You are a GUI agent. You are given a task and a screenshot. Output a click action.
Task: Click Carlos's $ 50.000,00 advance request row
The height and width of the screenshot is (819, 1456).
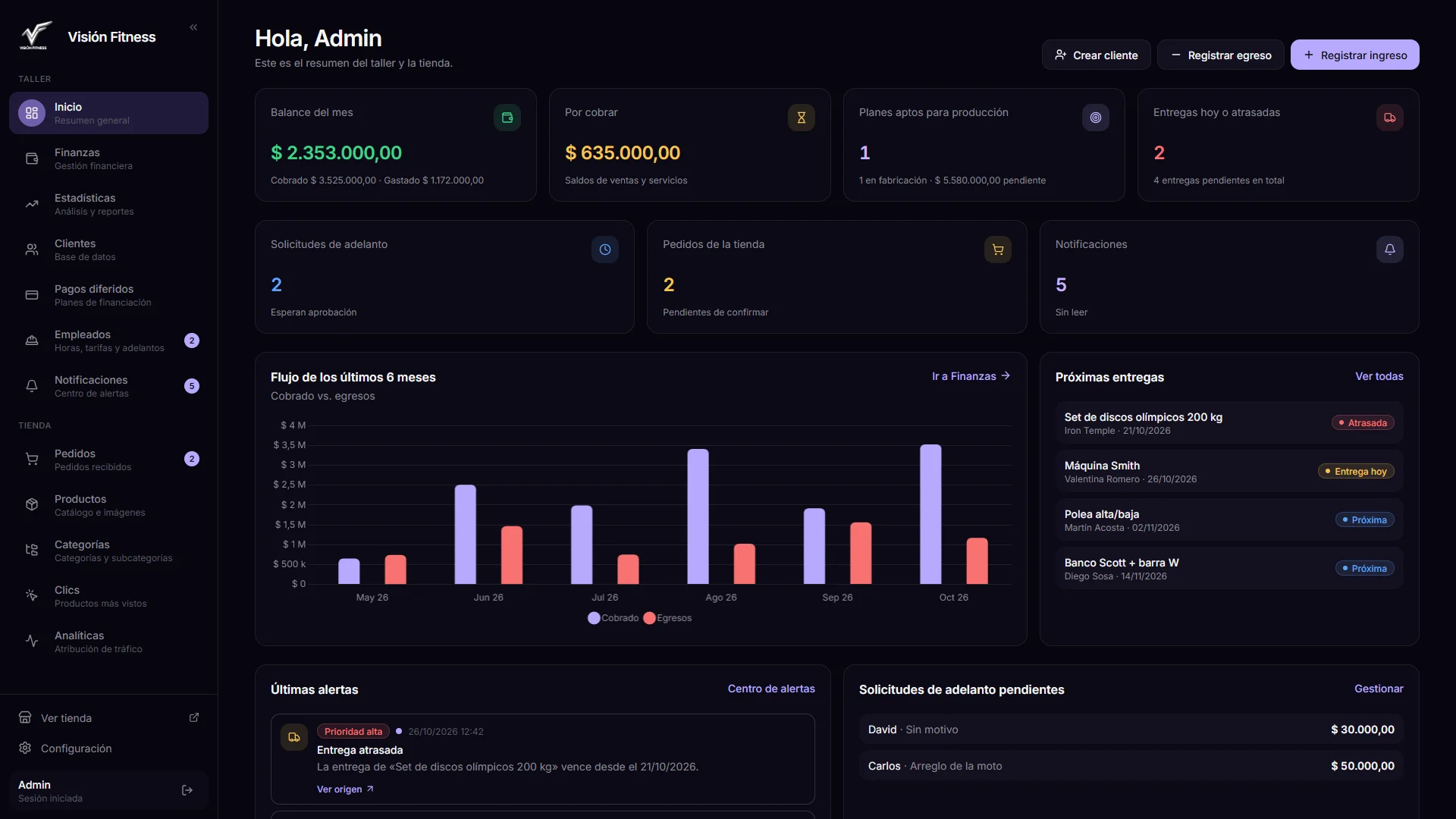[x=1131, y=766]
